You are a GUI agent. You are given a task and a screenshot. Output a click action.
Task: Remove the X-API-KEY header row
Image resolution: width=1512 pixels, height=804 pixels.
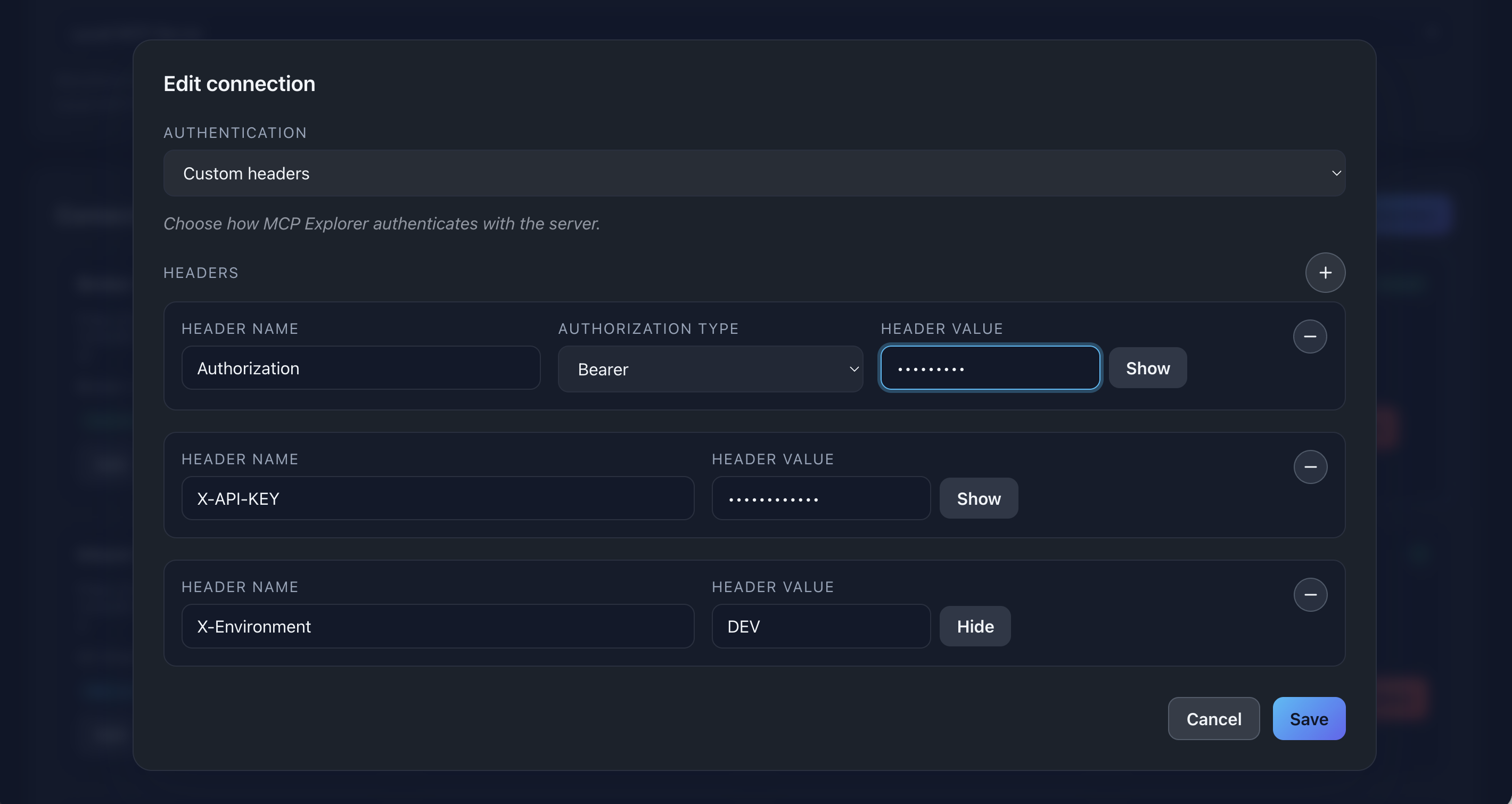1311,466
